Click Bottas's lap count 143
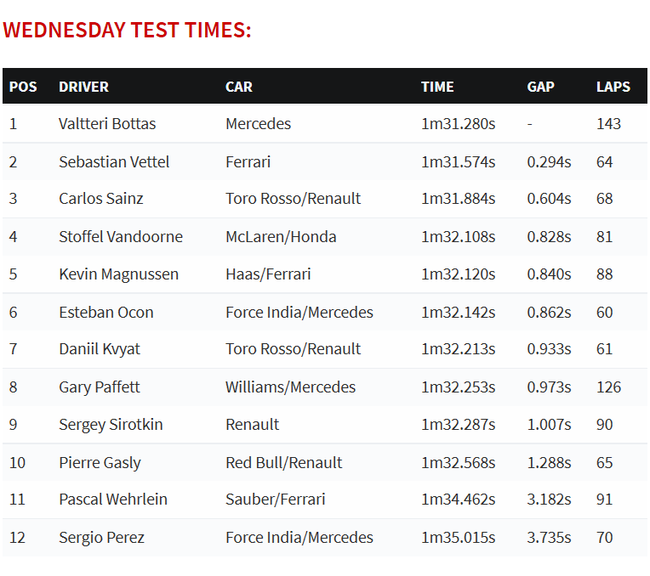The width and height of the screenshot is (650, 576). (609, 124)
